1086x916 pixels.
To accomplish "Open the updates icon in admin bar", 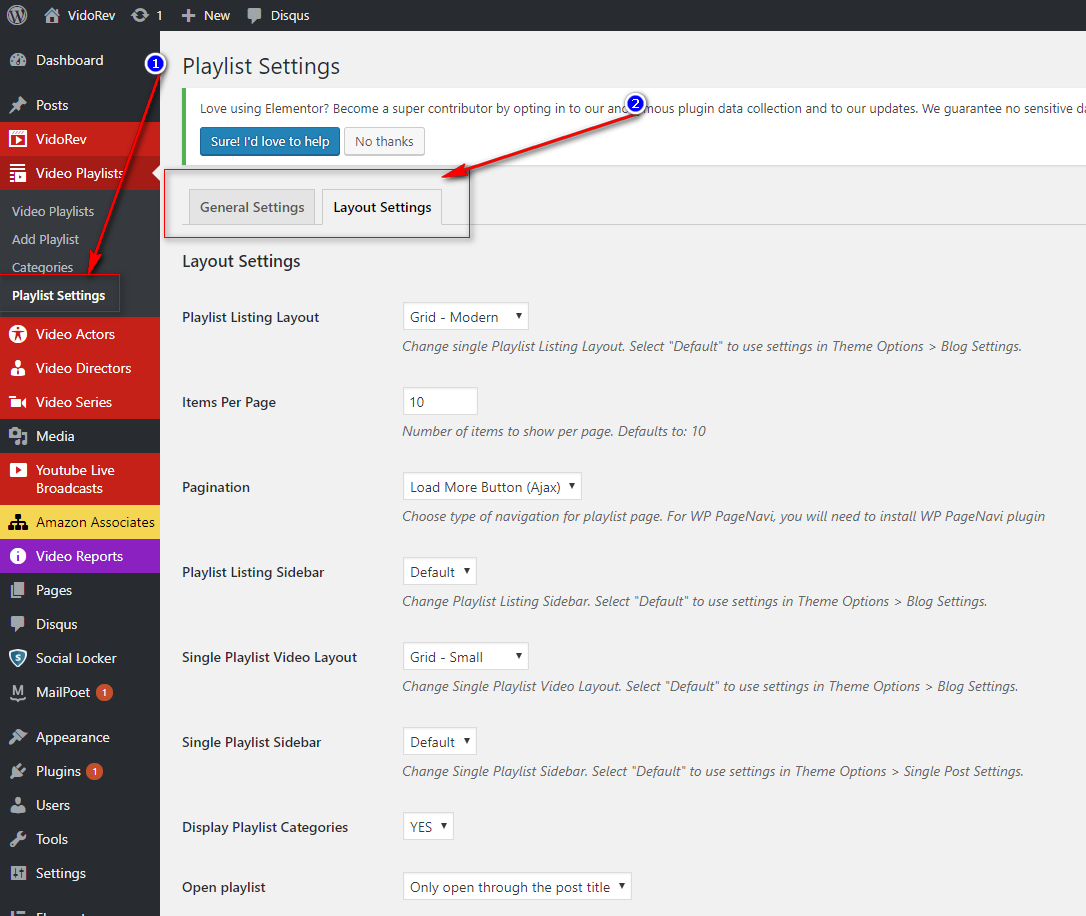I will [x=140, y=15].
